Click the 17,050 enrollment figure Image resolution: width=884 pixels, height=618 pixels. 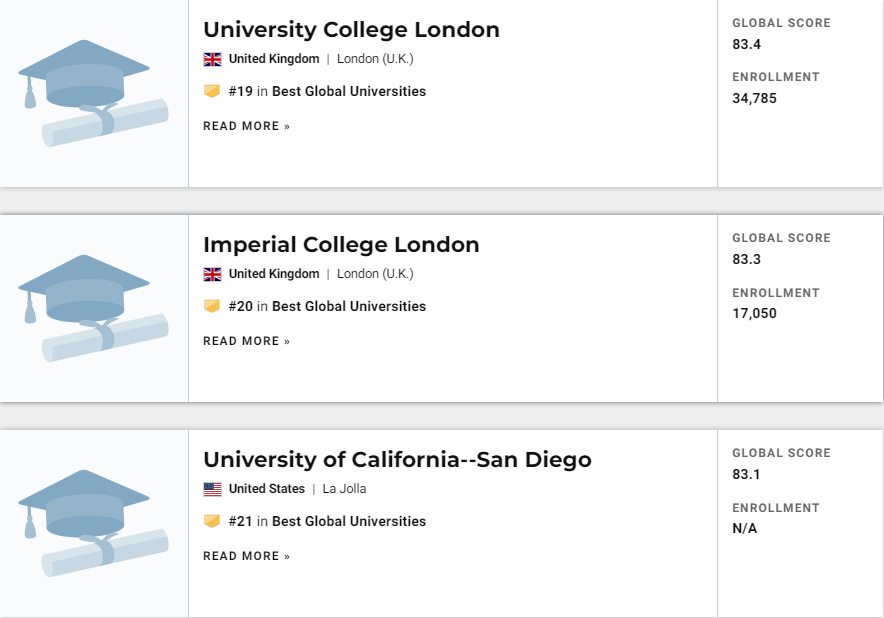754,313
